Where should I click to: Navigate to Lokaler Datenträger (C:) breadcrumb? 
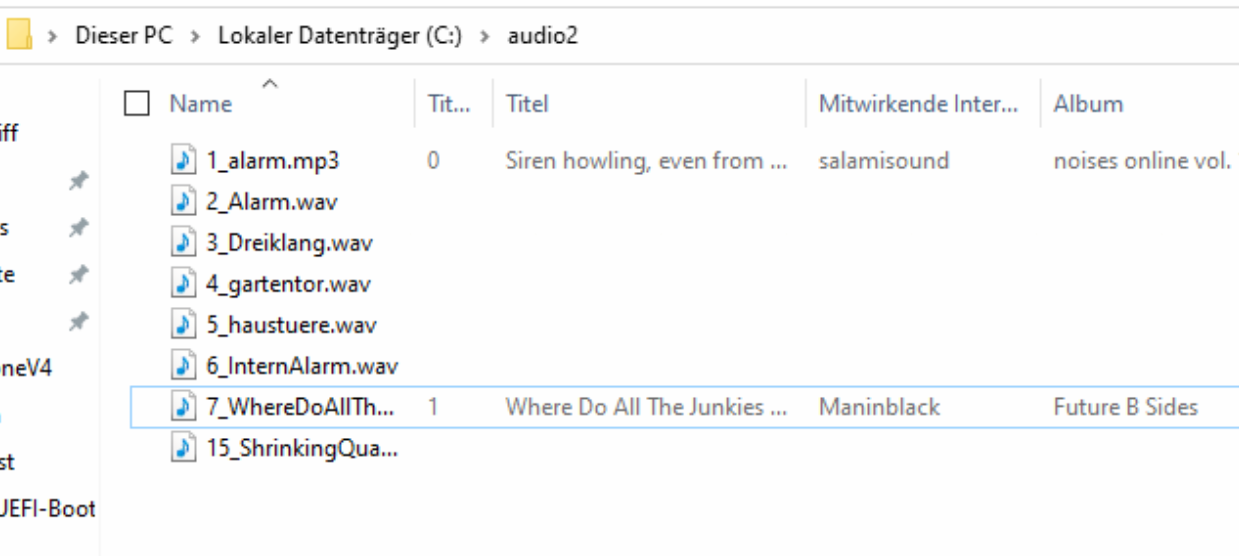tap(340, 37)
